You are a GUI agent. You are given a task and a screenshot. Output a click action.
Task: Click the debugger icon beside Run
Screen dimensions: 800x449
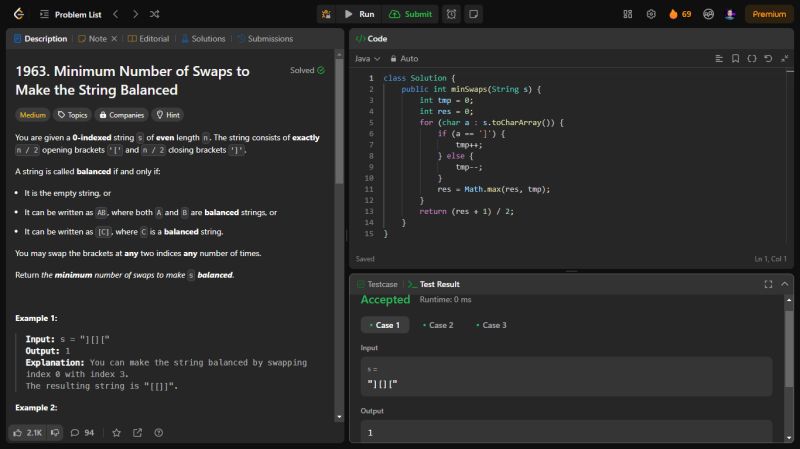click(326, 14)
